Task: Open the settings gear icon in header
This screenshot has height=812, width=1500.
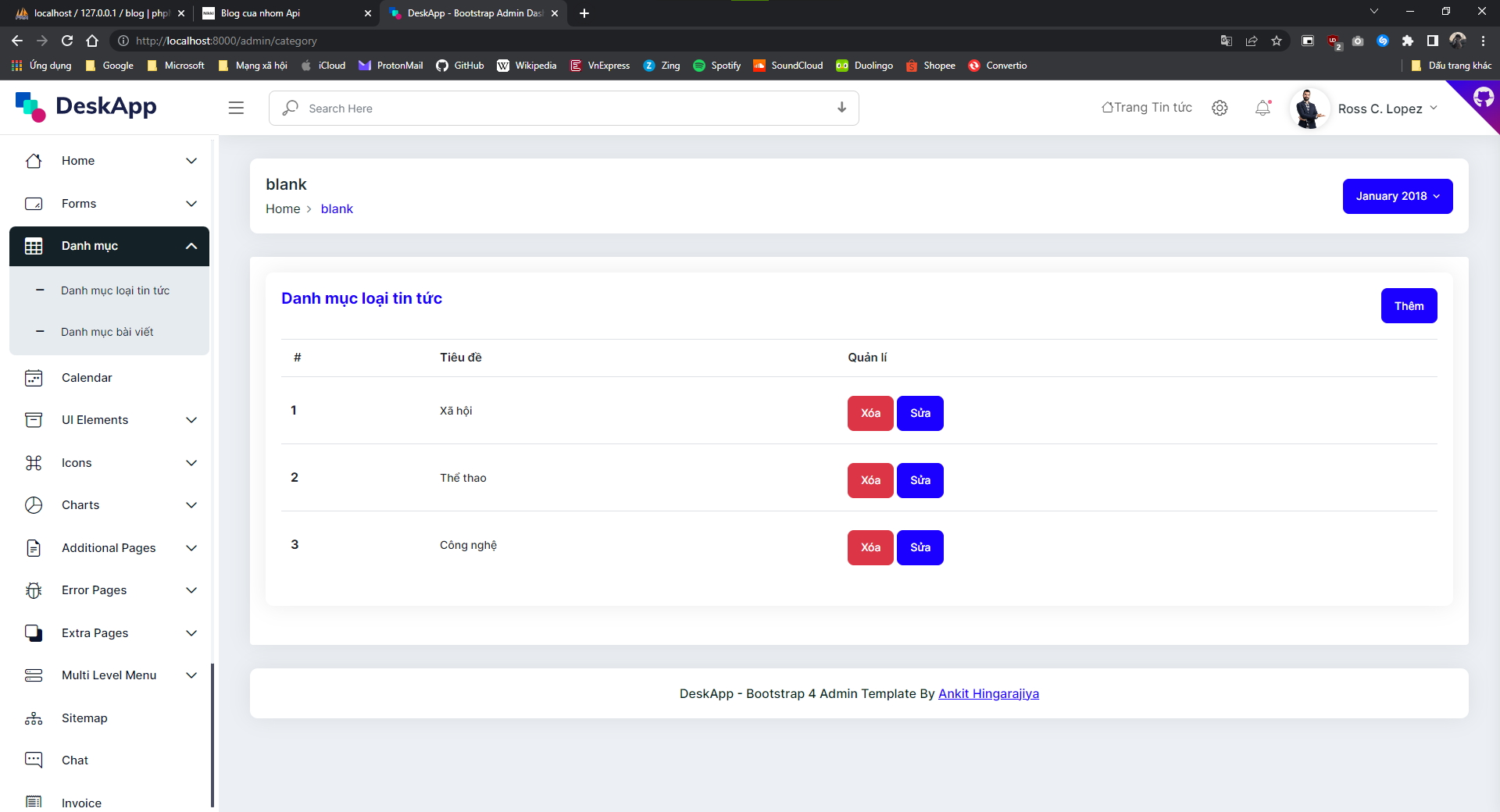Action: [x=1220, y=108]
